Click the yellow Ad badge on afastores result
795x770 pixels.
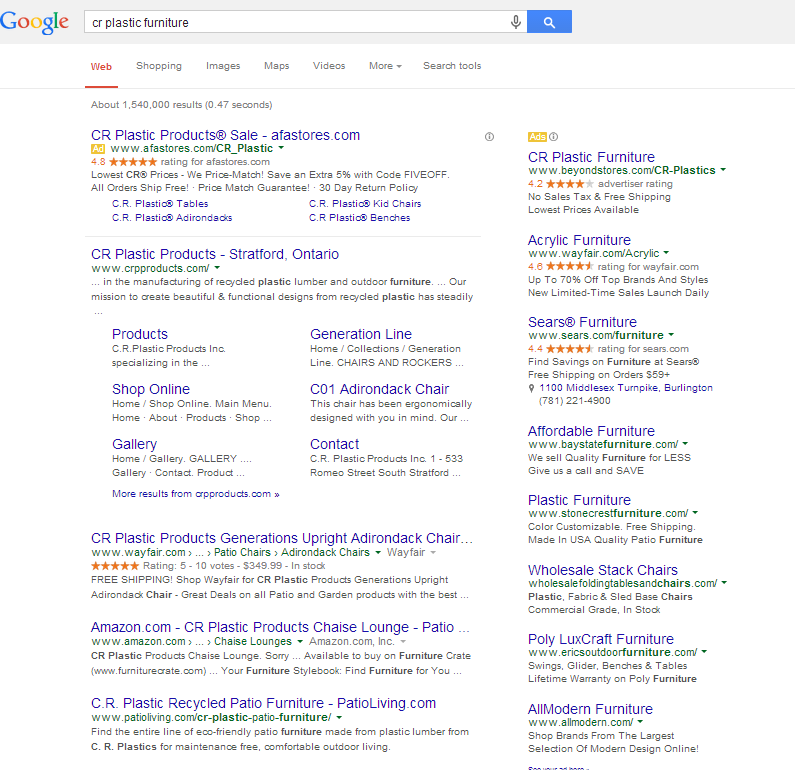(x=98, y=149)
